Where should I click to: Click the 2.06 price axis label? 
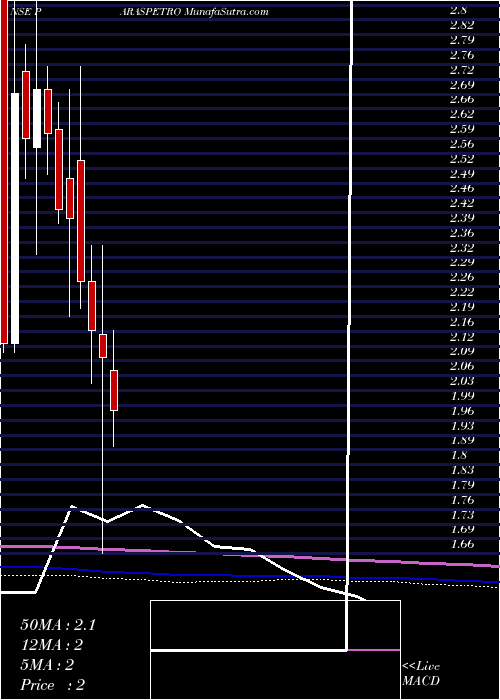(462, 366)
